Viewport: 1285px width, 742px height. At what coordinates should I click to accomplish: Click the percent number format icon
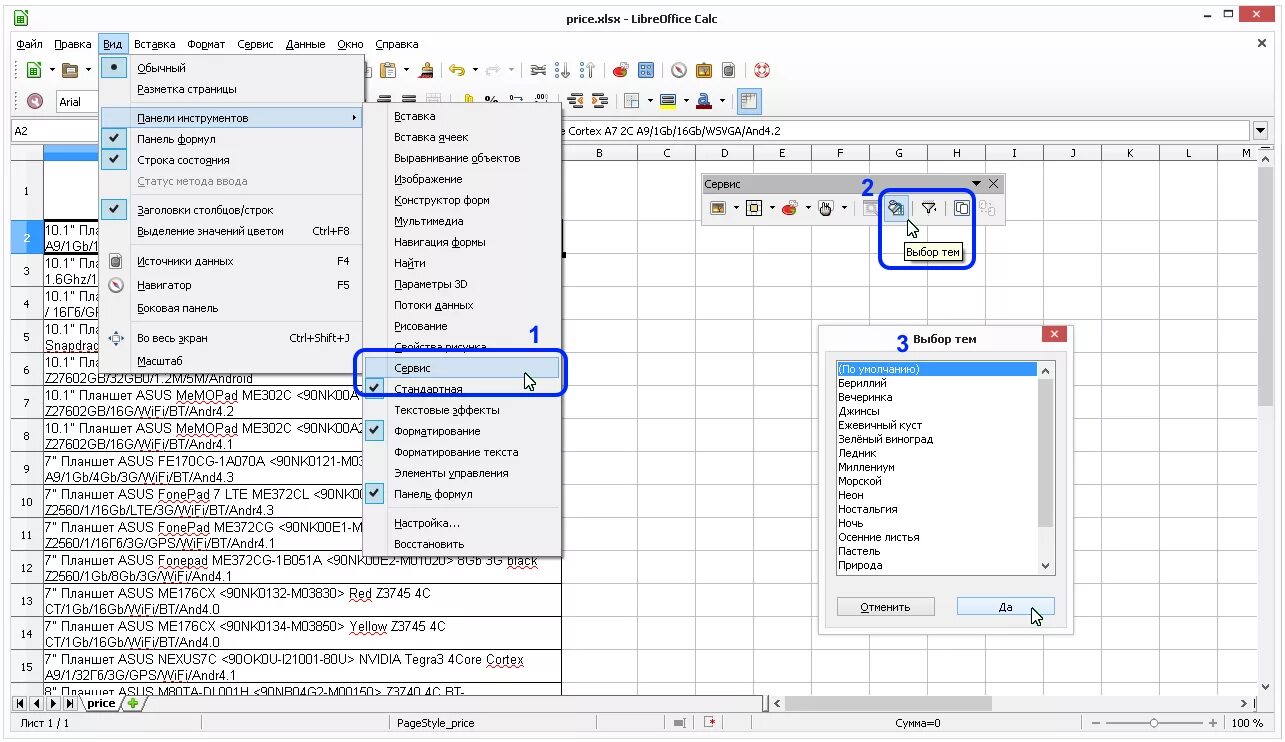click(491, 101)
